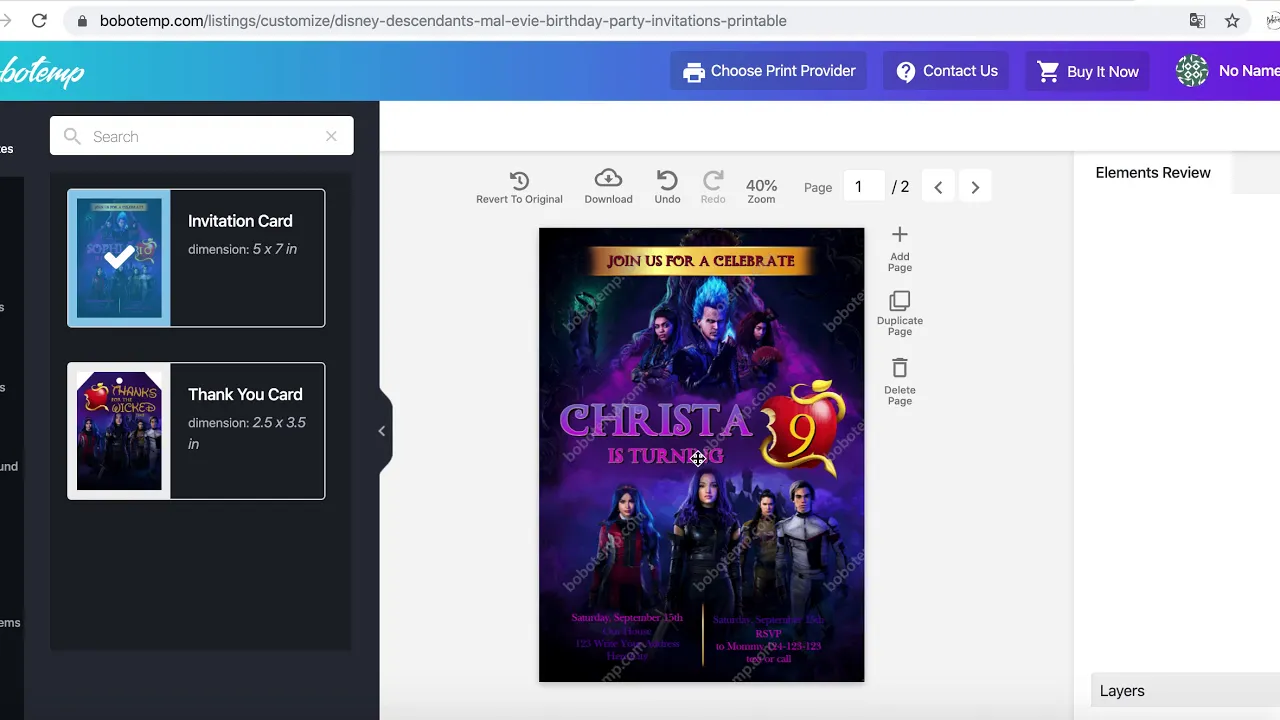Focus the Search templates field
Viewport: 1280px width, 720px height.
[x=202, y=136]
